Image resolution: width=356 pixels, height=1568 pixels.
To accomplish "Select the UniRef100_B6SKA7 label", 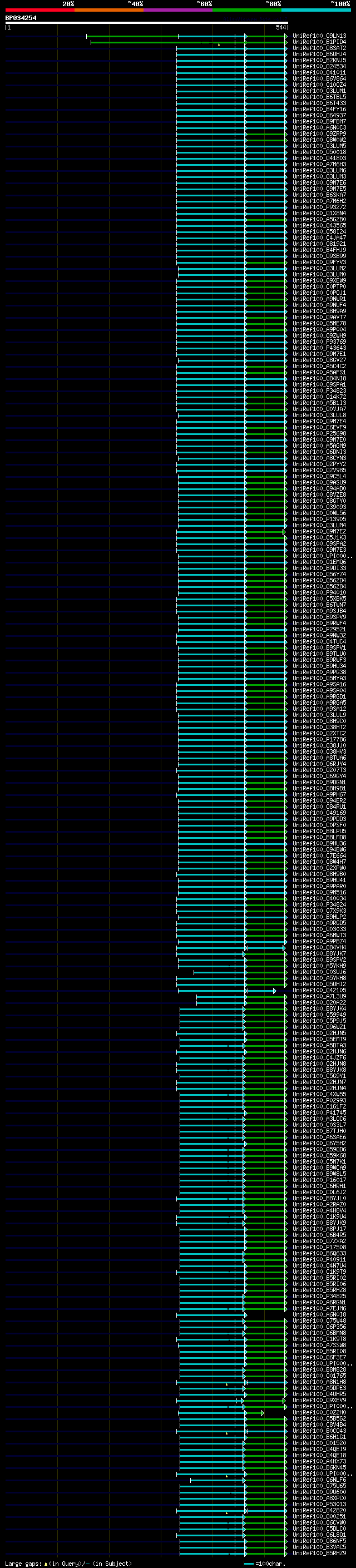I will point(319,195).
